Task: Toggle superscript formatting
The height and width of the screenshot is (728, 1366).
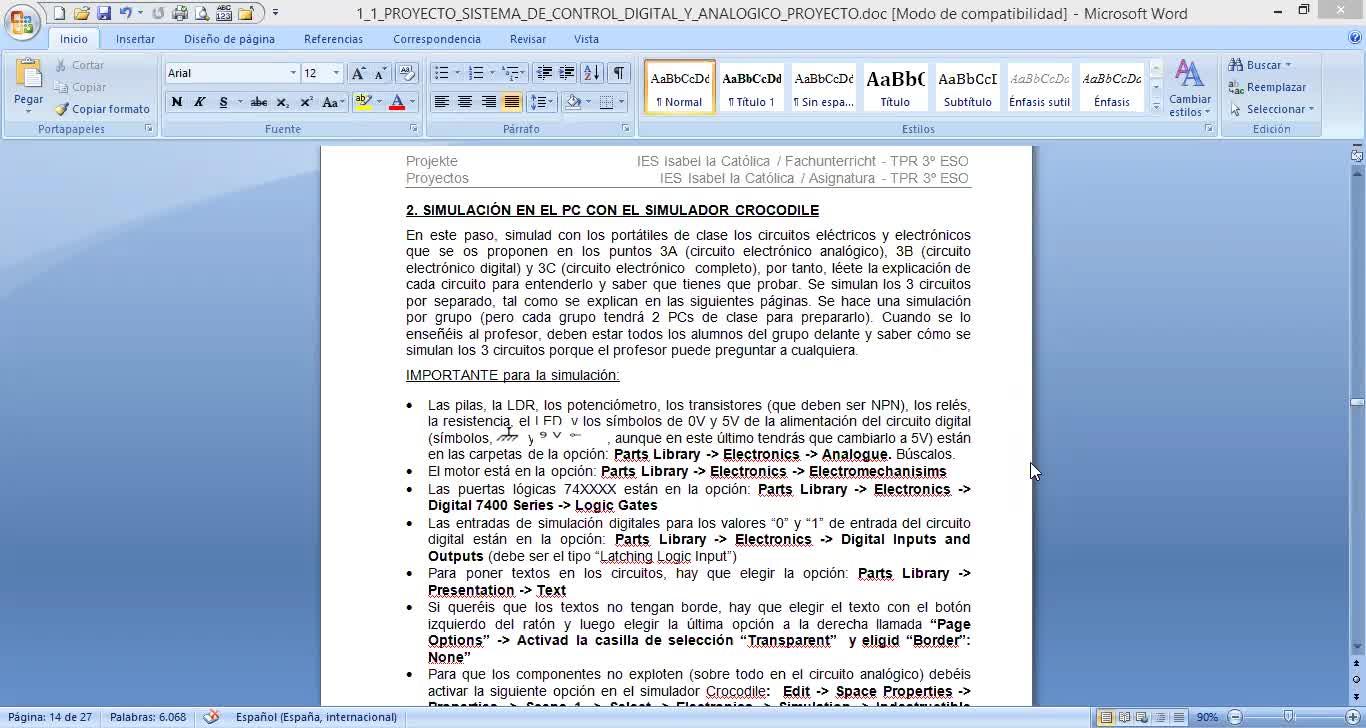Action: (x=306, y=102)
